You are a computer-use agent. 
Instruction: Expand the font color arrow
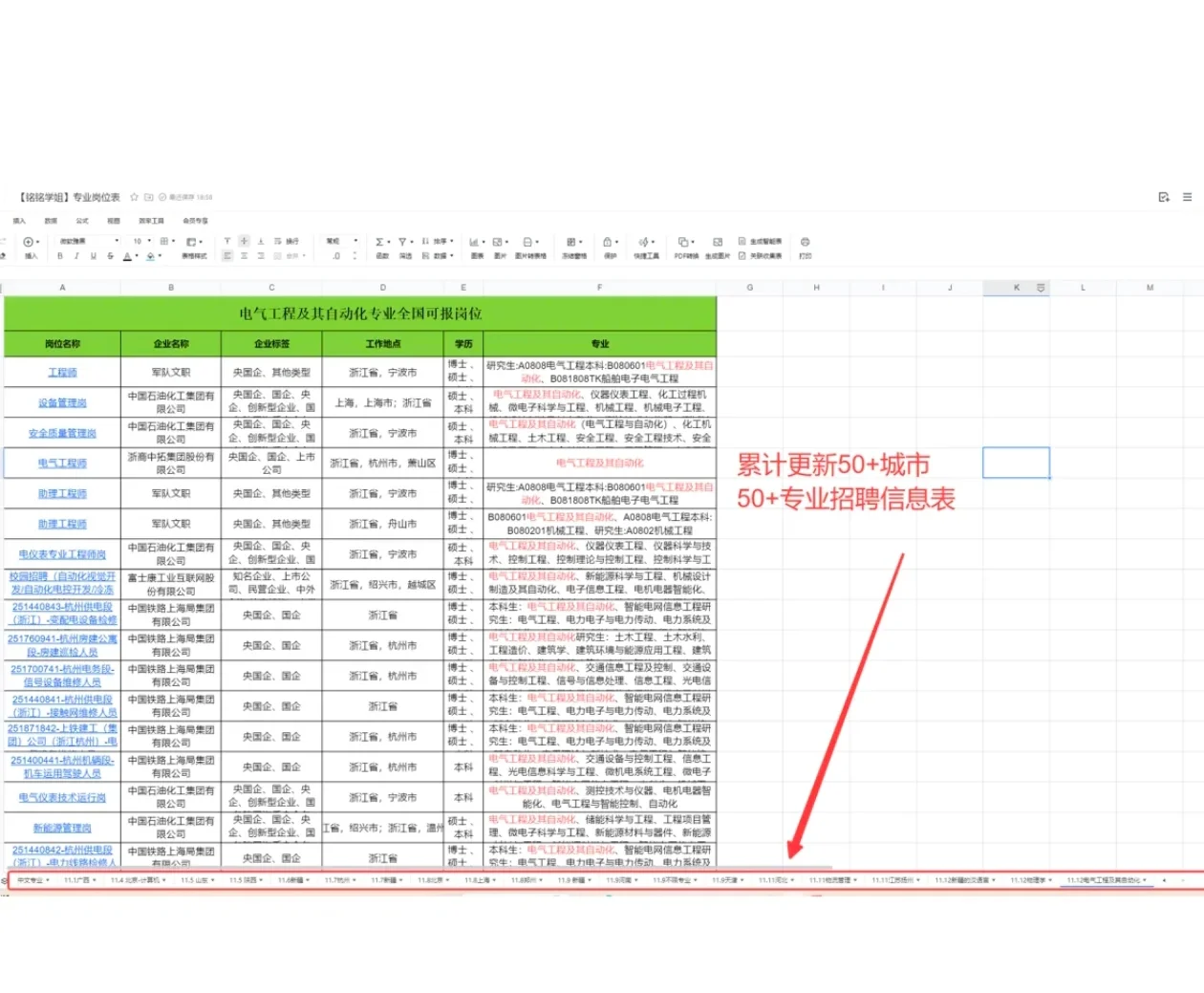tap(137, 256)
